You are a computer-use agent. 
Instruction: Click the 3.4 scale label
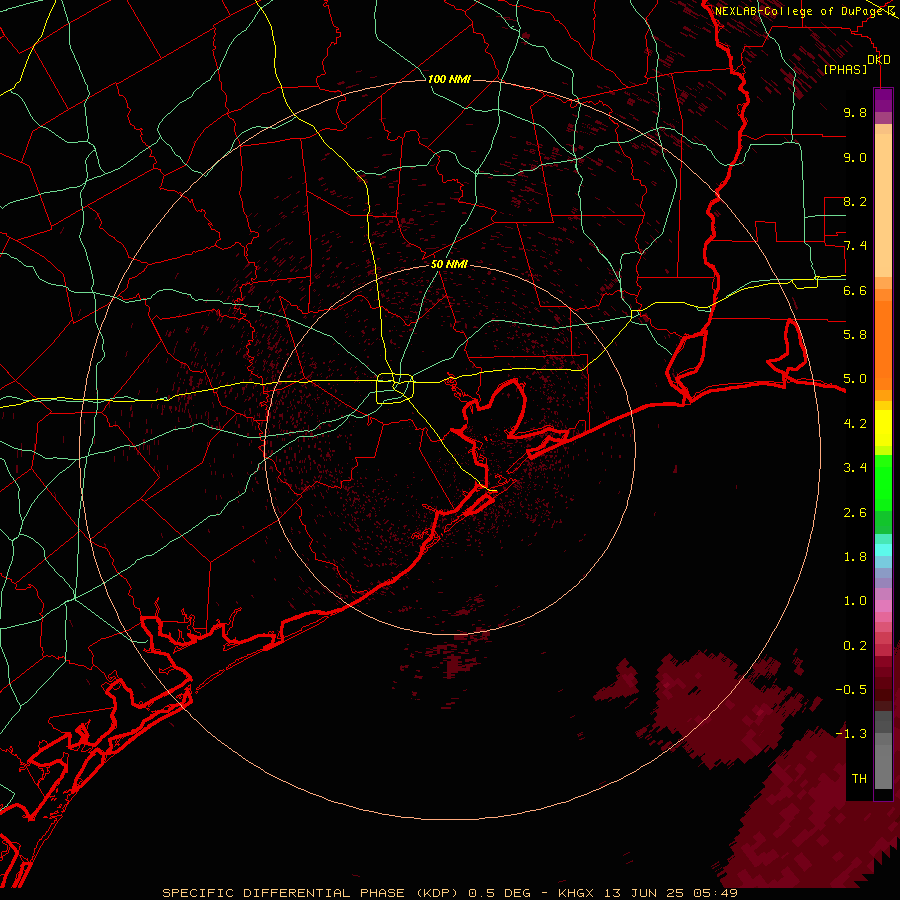855,468
